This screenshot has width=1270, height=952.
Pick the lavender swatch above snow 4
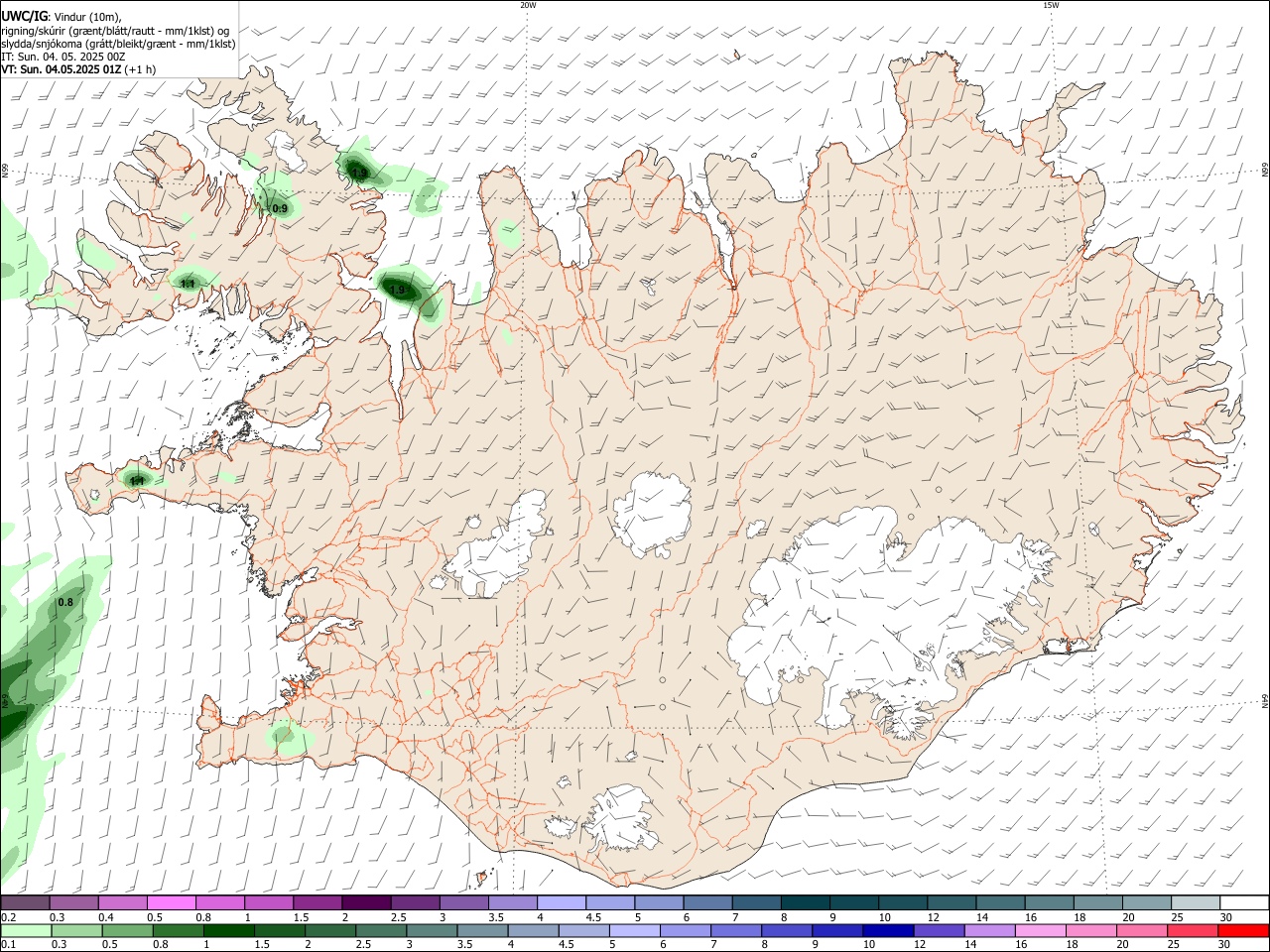pyautogui.click(x=561, y=903)
